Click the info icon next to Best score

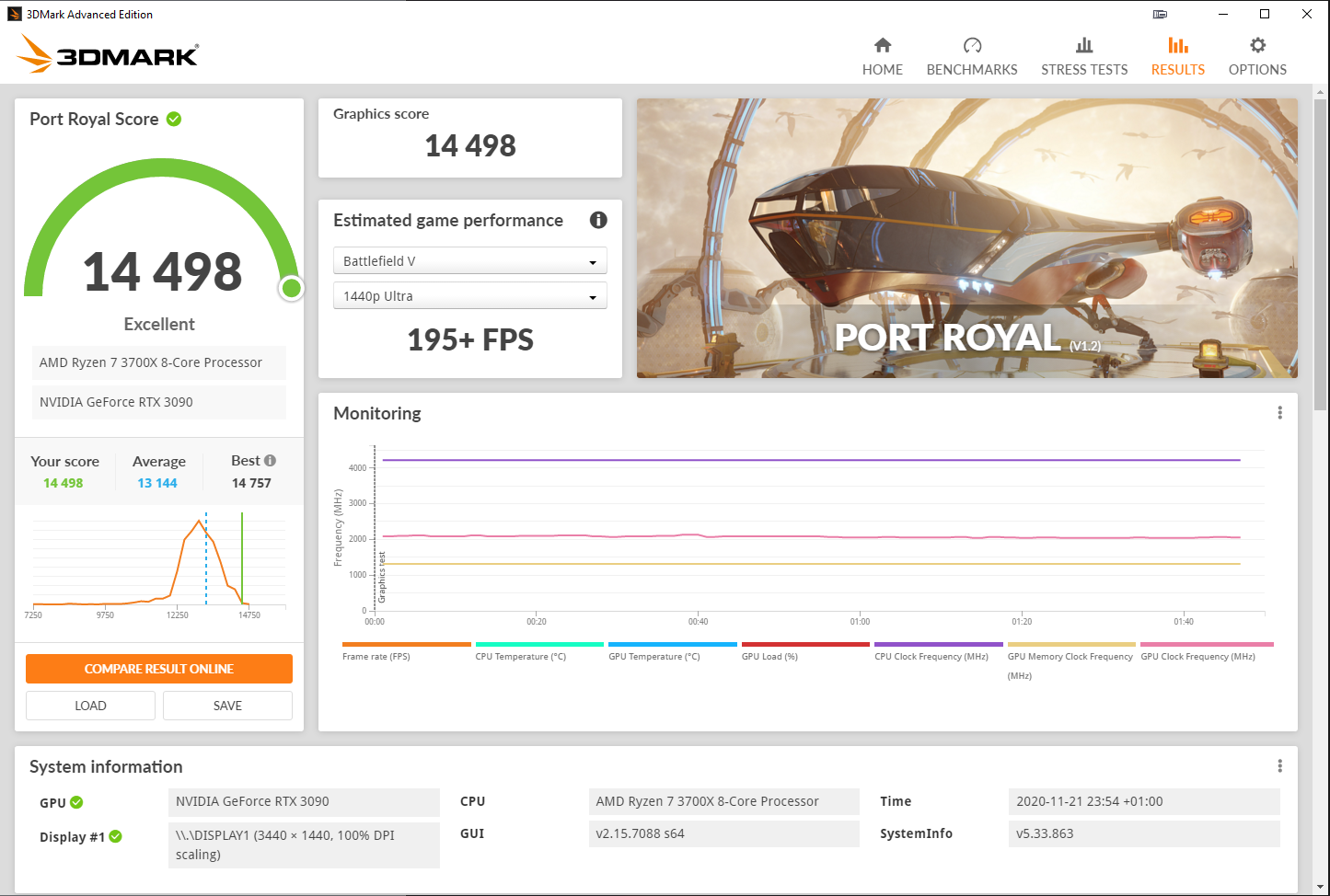(x=270, y=460)
